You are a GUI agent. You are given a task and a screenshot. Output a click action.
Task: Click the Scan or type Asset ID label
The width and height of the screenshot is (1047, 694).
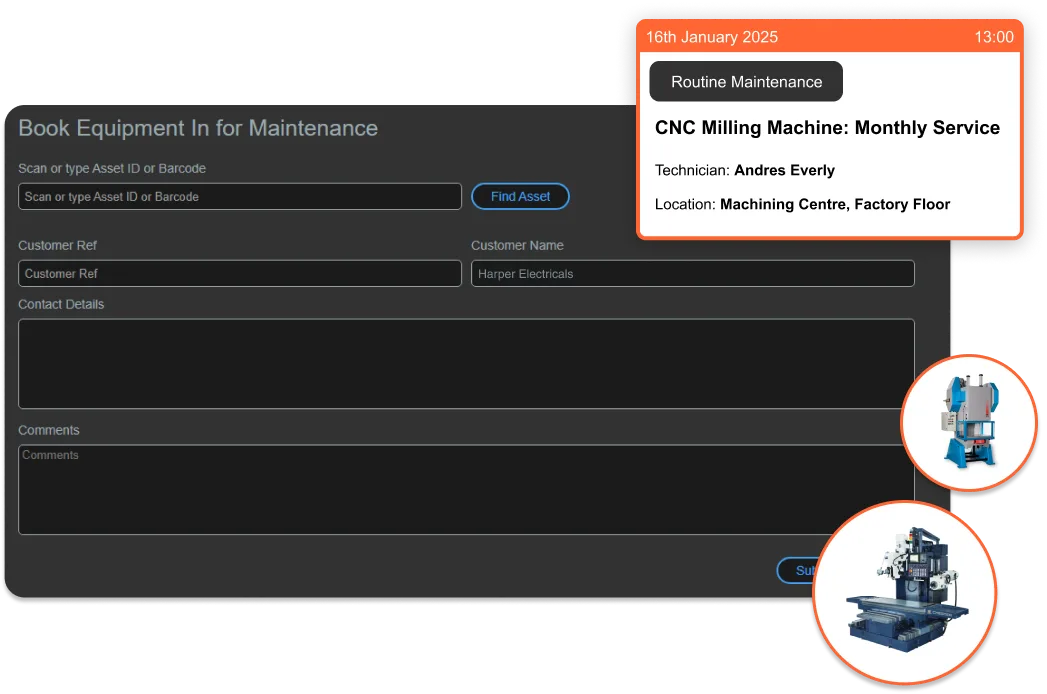112,168
